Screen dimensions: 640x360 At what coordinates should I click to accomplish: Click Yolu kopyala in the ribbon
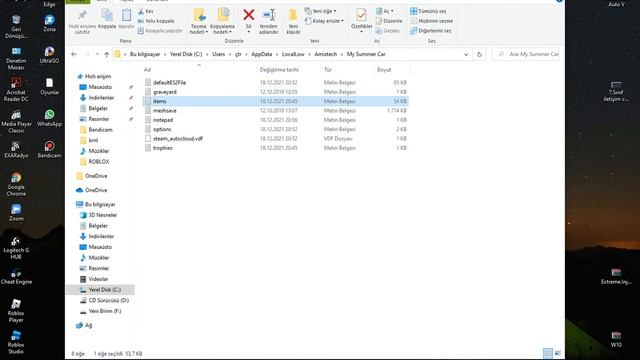coord(156,21)
